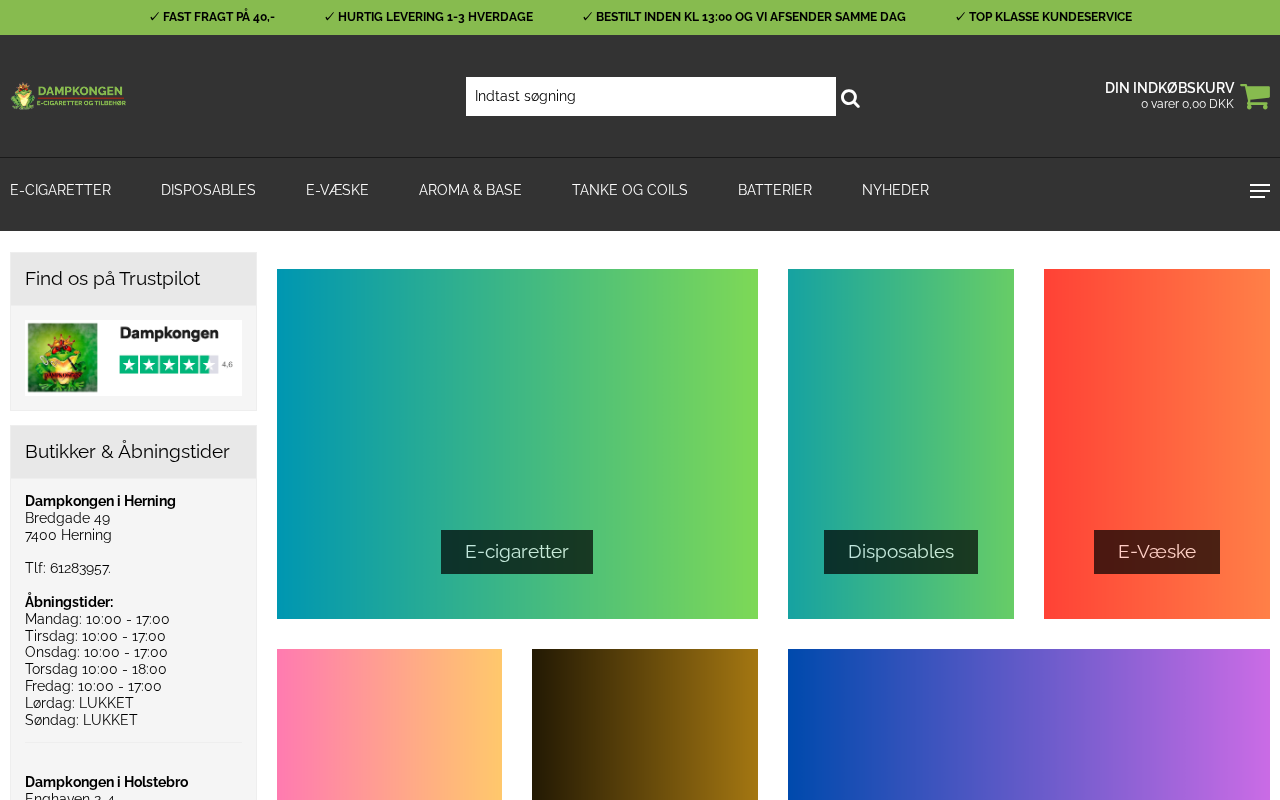Click the dark brown gradient category tile
This screenshot has height=800, width=1280.
click(x=644, y=724)
